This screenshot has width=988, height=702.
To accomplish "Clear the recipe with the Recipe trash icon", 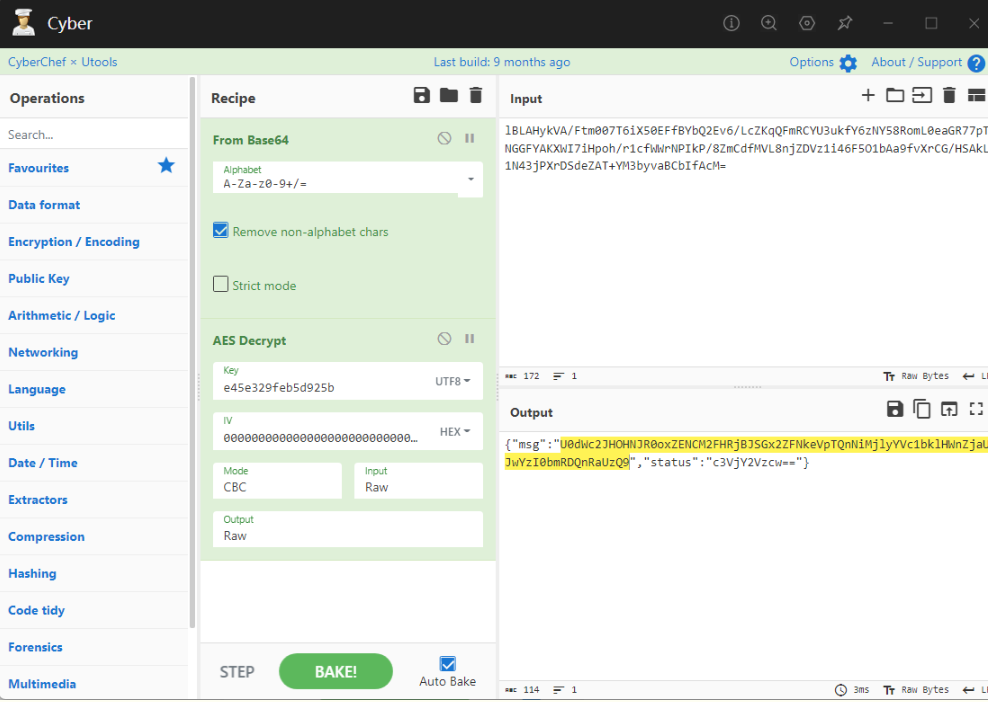I will 476,95.
